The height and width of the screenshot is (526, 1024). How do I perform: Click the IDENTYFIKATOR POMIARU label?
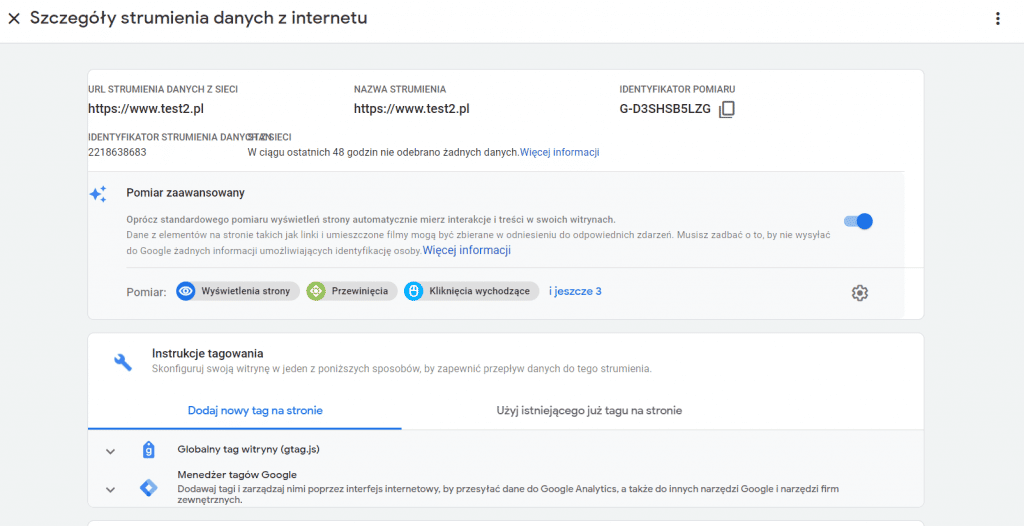pos(678,89)
